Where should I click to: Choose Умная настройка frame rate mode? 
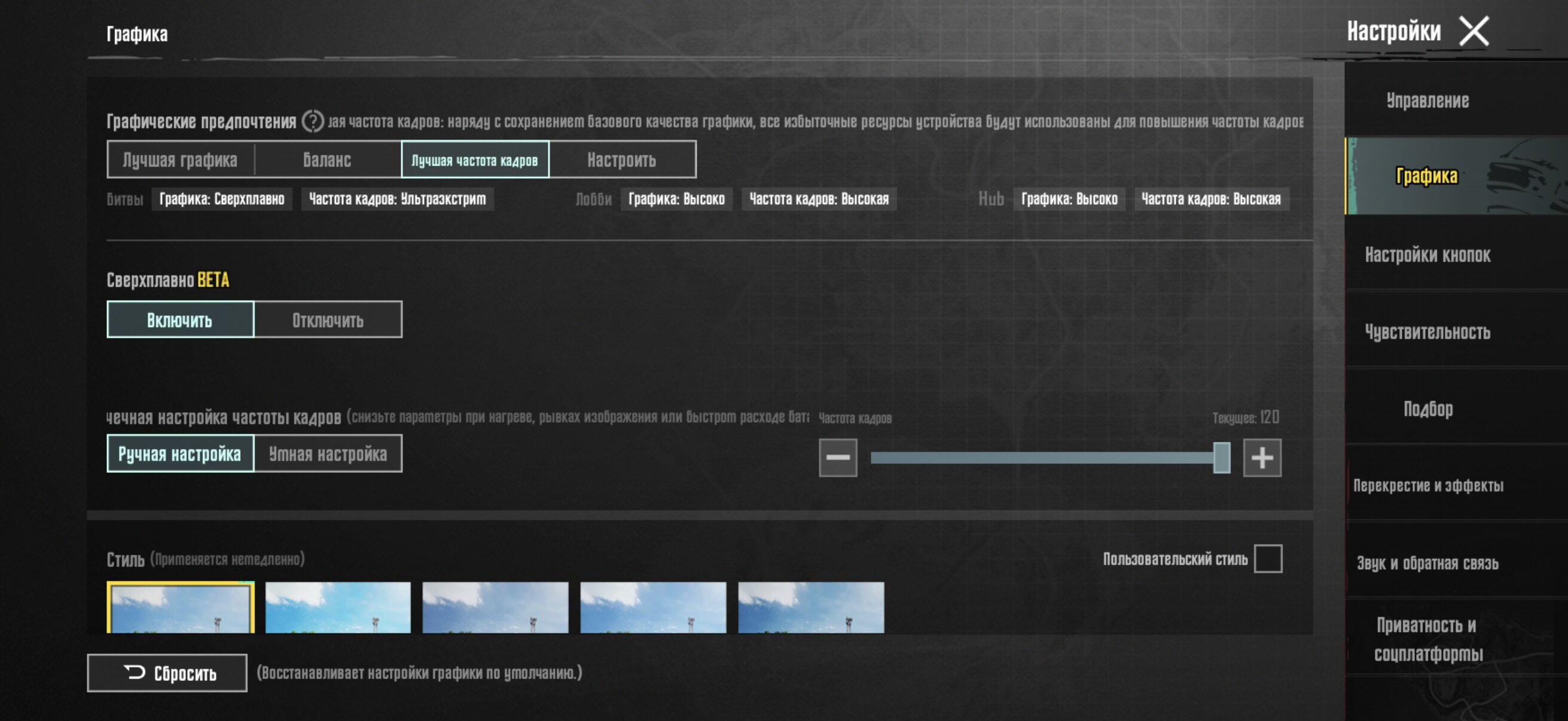[328, 454]
